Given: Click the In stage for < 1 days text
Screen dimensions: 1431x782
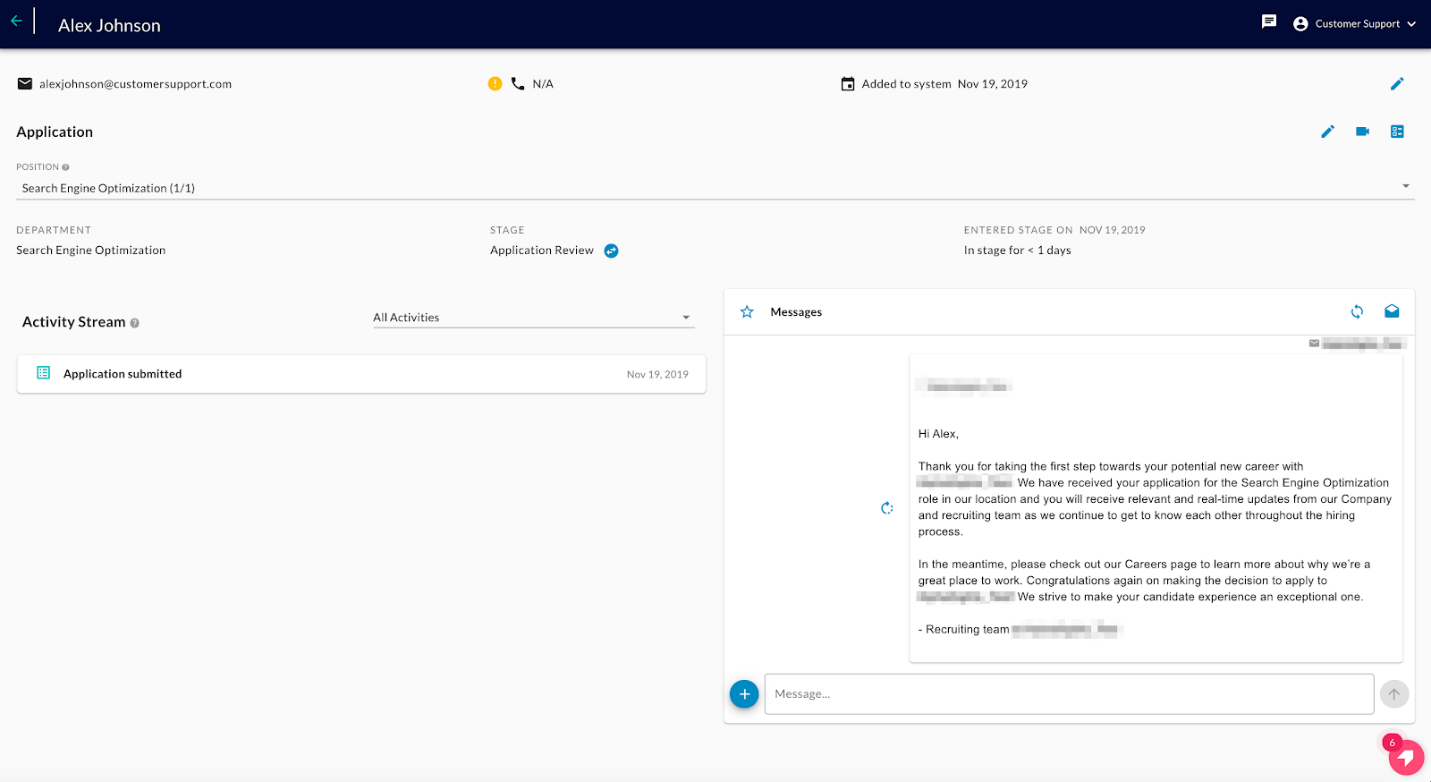Looking at the screenshot, I should (1017, 250).
